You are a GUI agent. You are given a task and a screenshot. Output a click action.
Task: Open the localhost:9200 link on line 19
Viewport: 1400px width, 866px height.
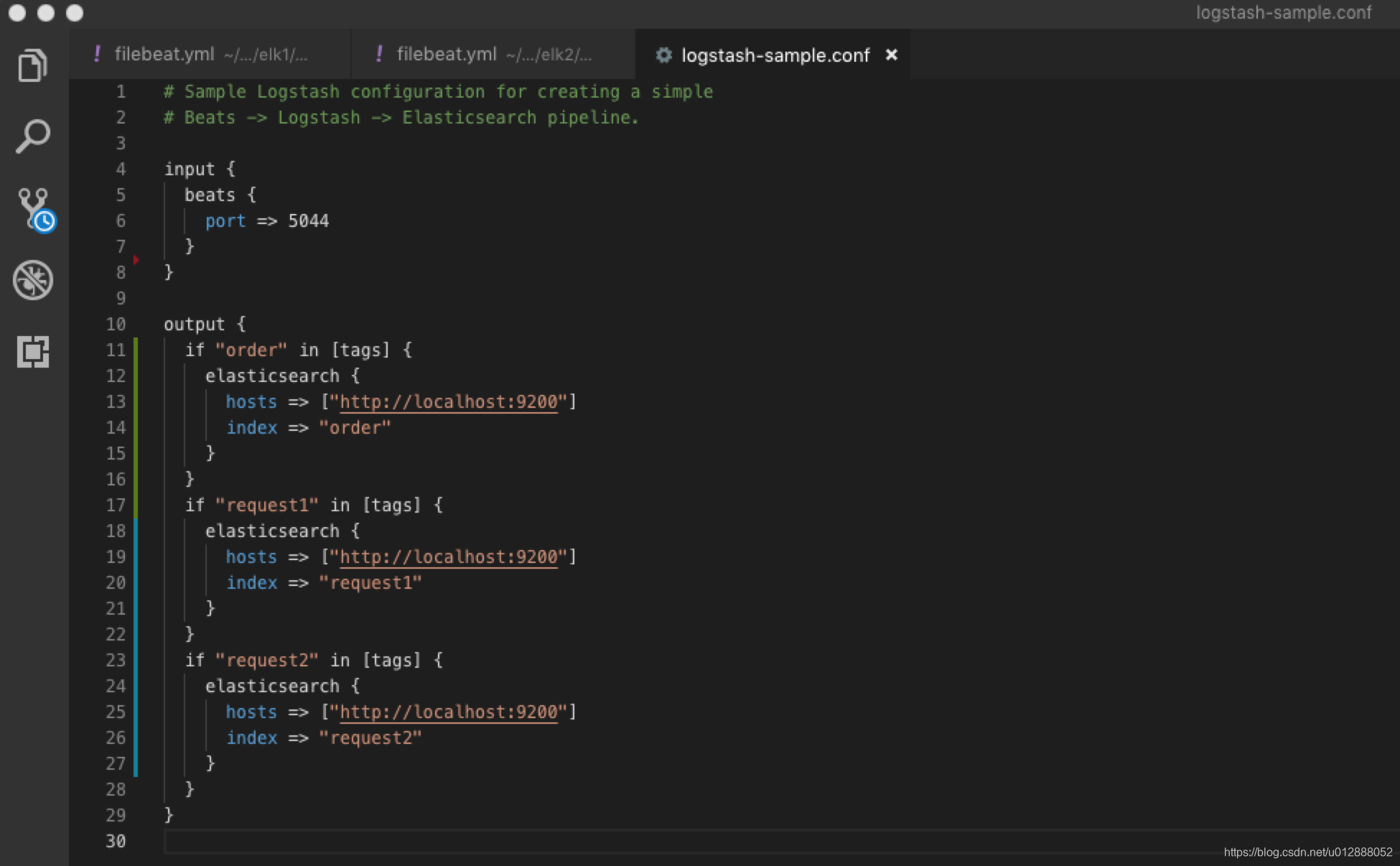(449, 557)
